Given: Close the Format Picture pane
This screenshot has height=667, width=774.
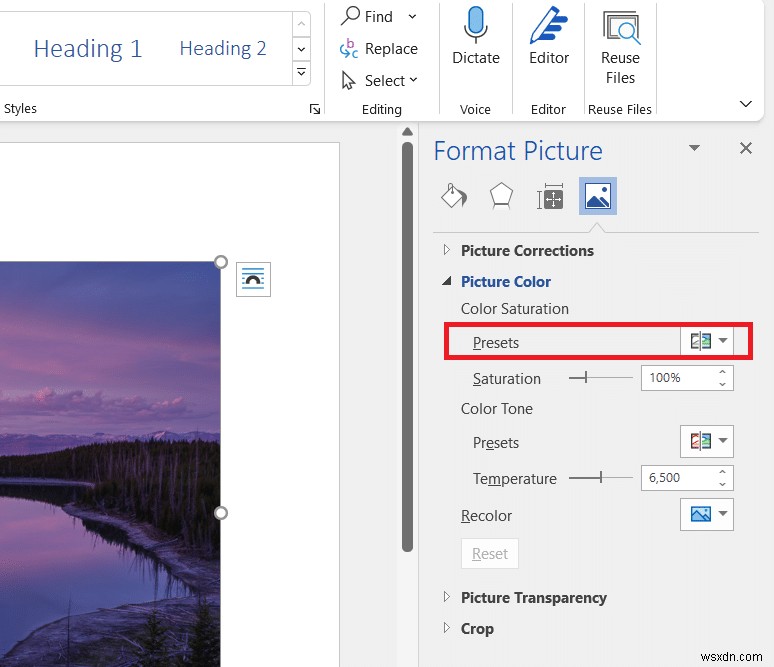Looking at the screenshot, I should coord(745,148).
